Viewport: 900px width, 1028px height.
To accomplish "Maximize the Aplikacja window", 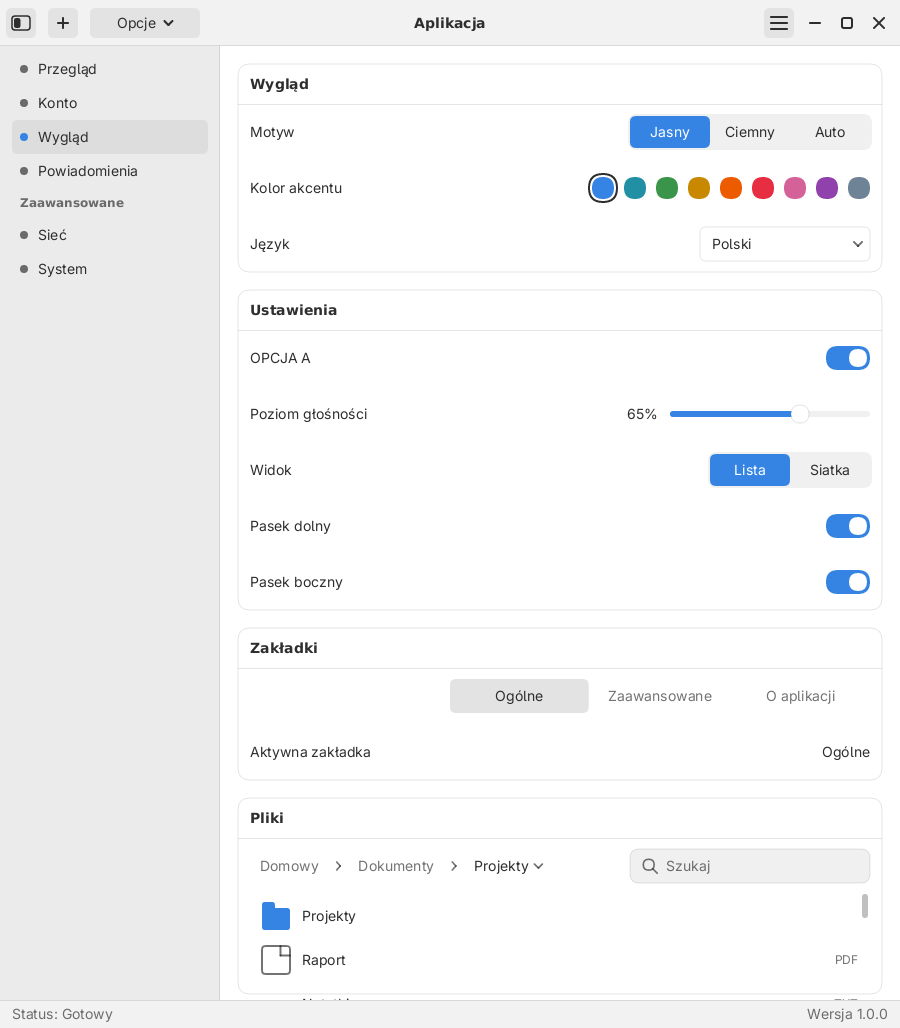I will pyautogui.click(x=847, y=23).
